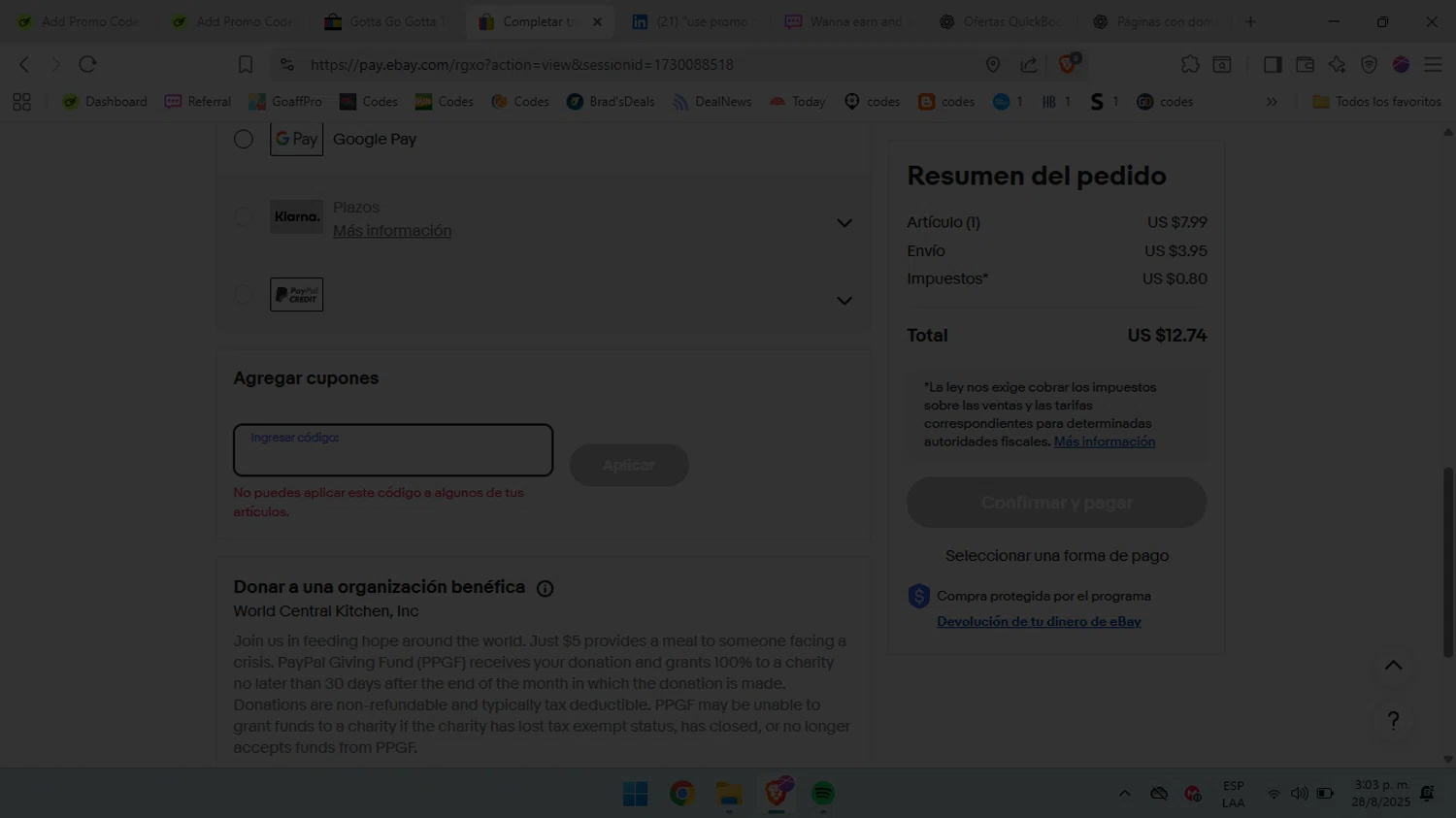1456x818 pixels.
Task: Open DealNews bookmark
Action: point(712,101)
